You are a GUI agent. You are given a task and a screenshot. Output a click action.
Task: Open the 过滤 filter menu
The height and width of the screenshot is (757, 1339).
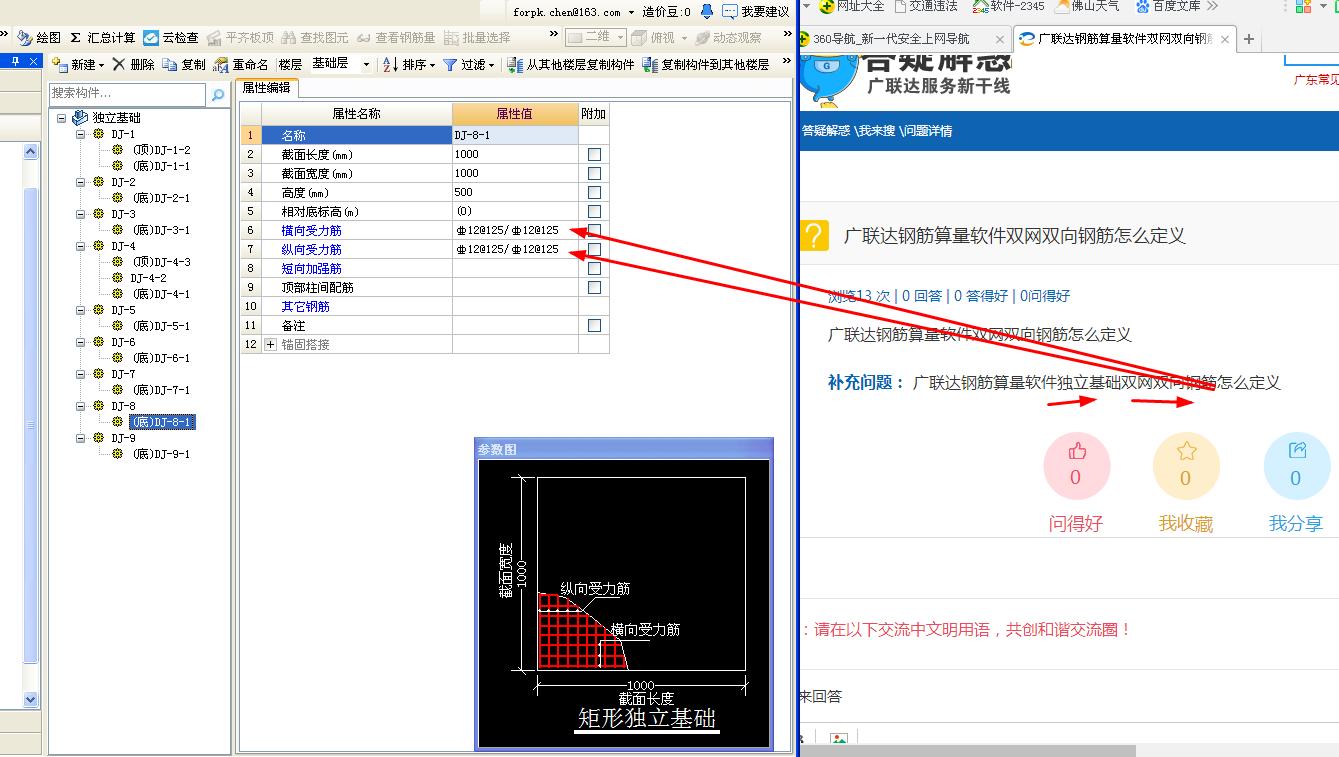[469, 64]
